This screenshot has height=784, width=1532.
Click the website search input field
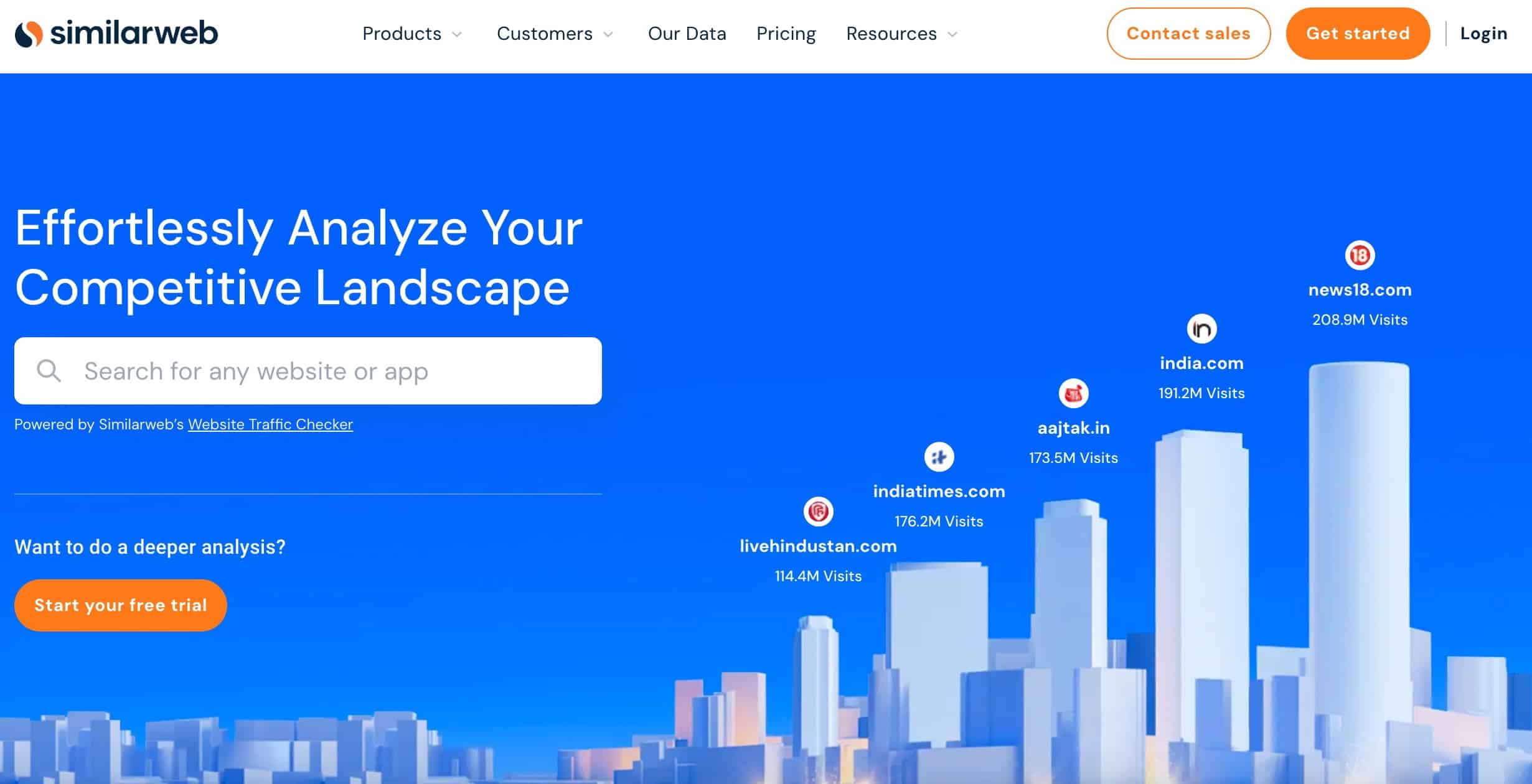coord(308,371)
